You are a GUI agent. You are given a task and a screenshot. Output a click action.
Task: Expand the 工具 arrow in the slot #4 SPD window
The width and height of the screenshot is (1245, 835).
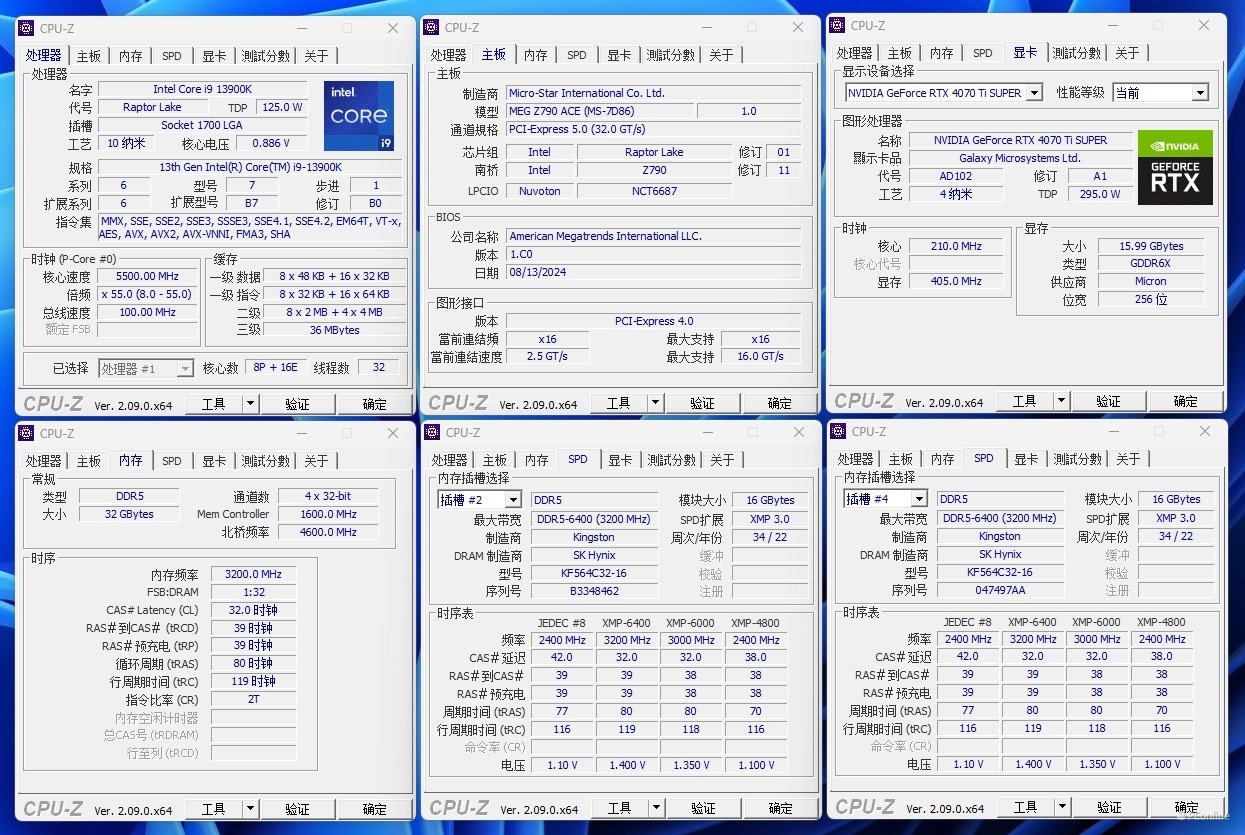(x=1062, y=807)
